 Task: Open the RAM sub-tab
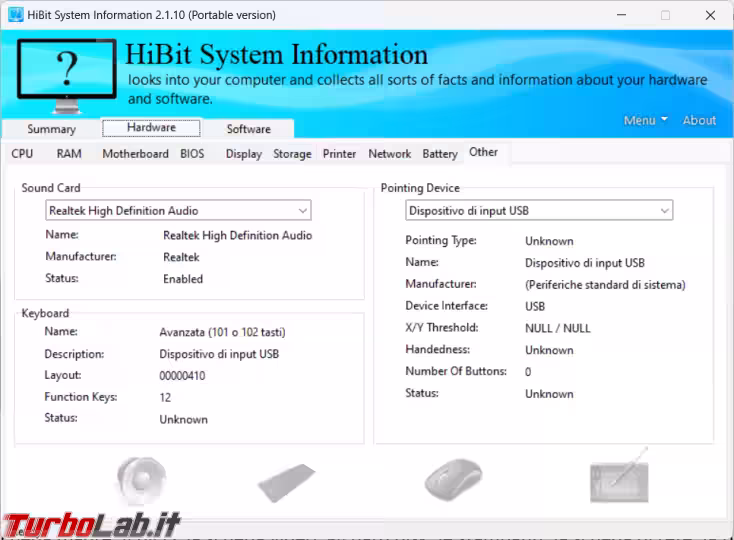tap(69, 154)
